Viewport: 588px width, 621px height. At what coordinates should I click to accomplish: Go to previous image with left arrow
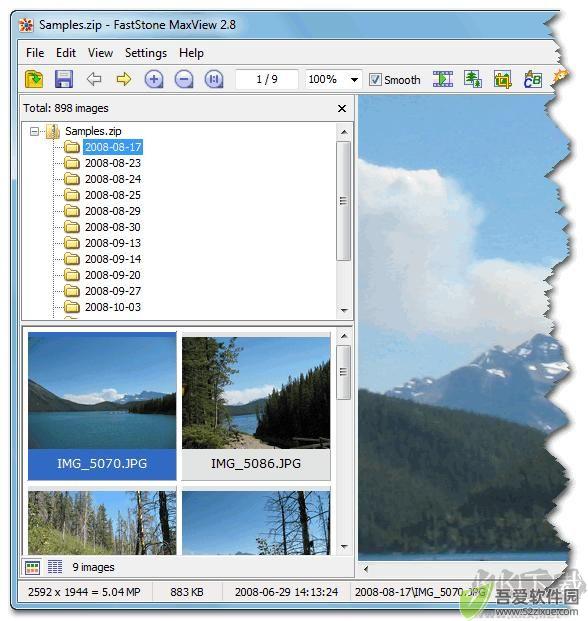click(x=93, y=79)
